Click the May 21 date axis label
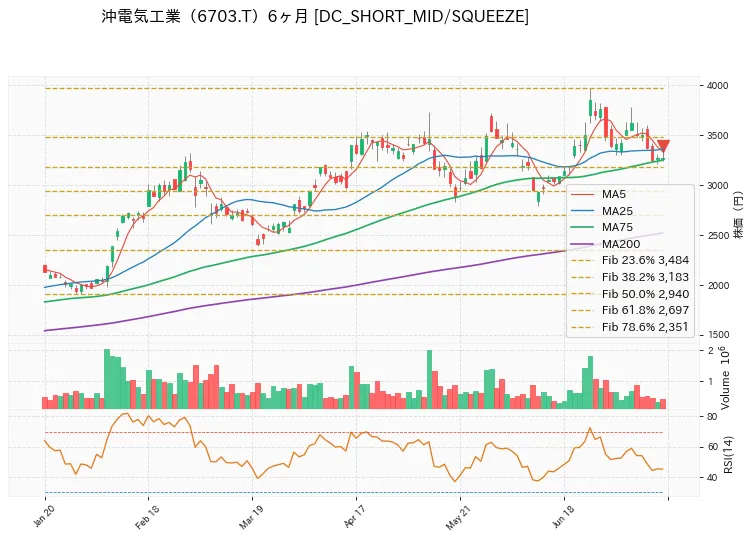752x540 pixels. click(458, 517)
